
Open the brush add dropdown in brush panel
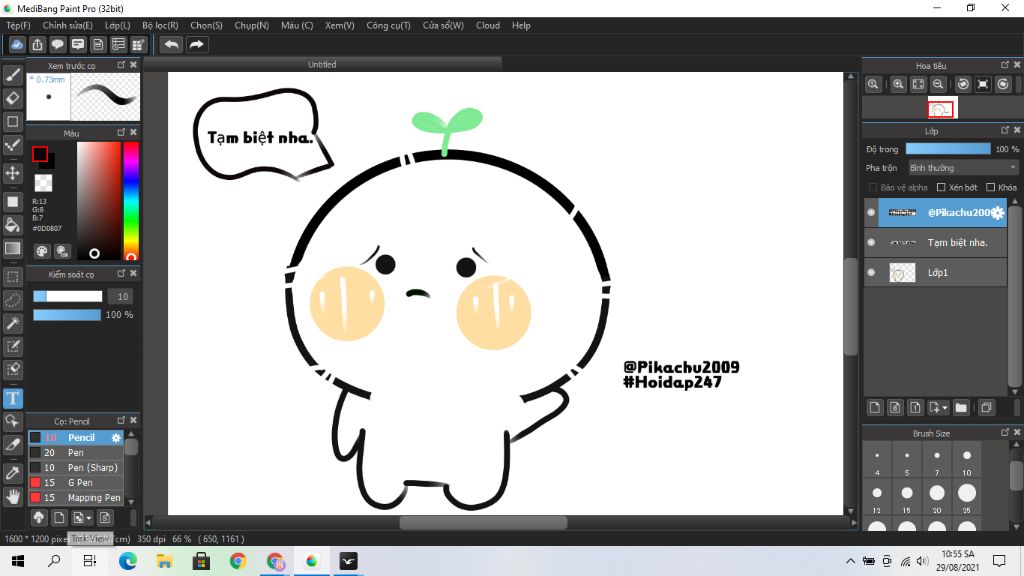[89, 519]
